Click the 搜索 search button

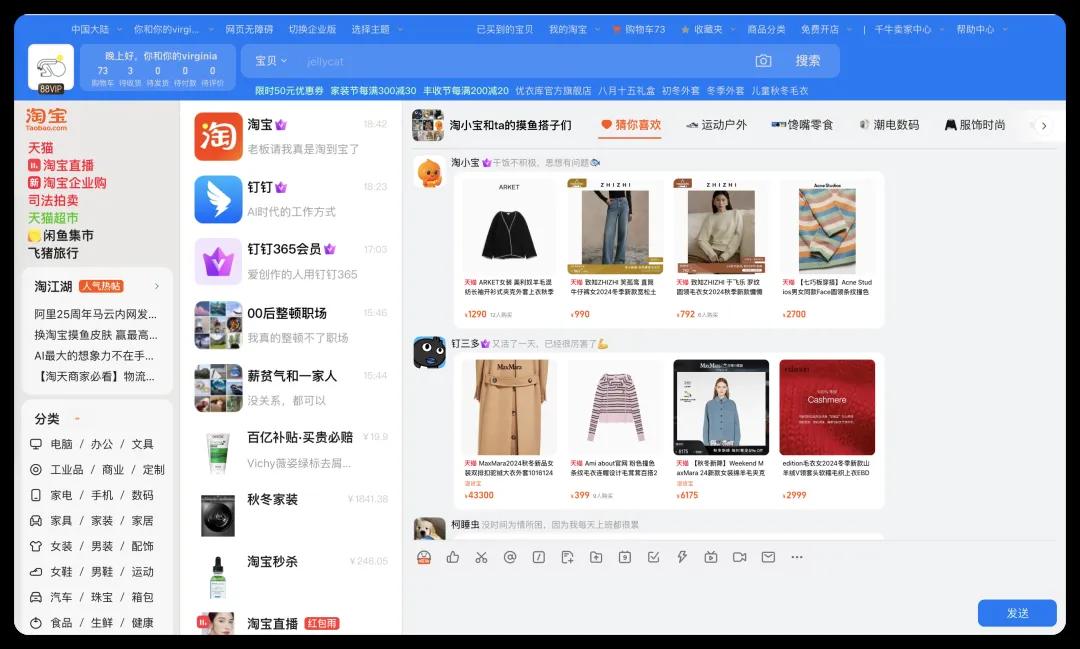(x=807, y=61)
